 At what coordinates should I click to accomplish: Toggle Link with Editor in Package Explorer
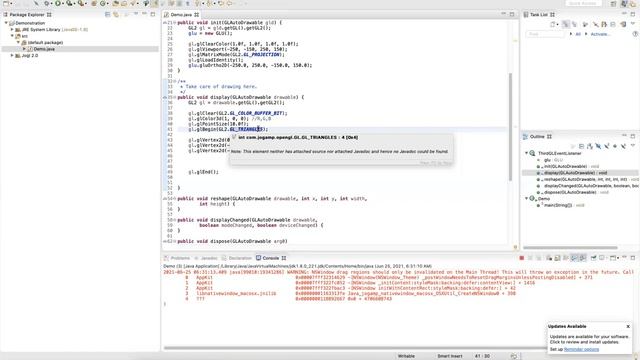pyautogui.click(x=116, y=14)
